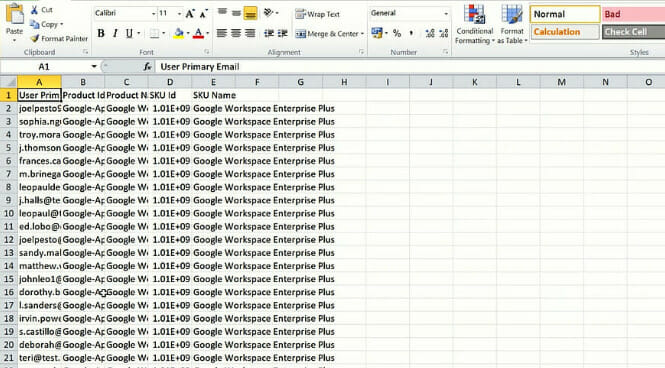Toggle Italic formatting

115,33
